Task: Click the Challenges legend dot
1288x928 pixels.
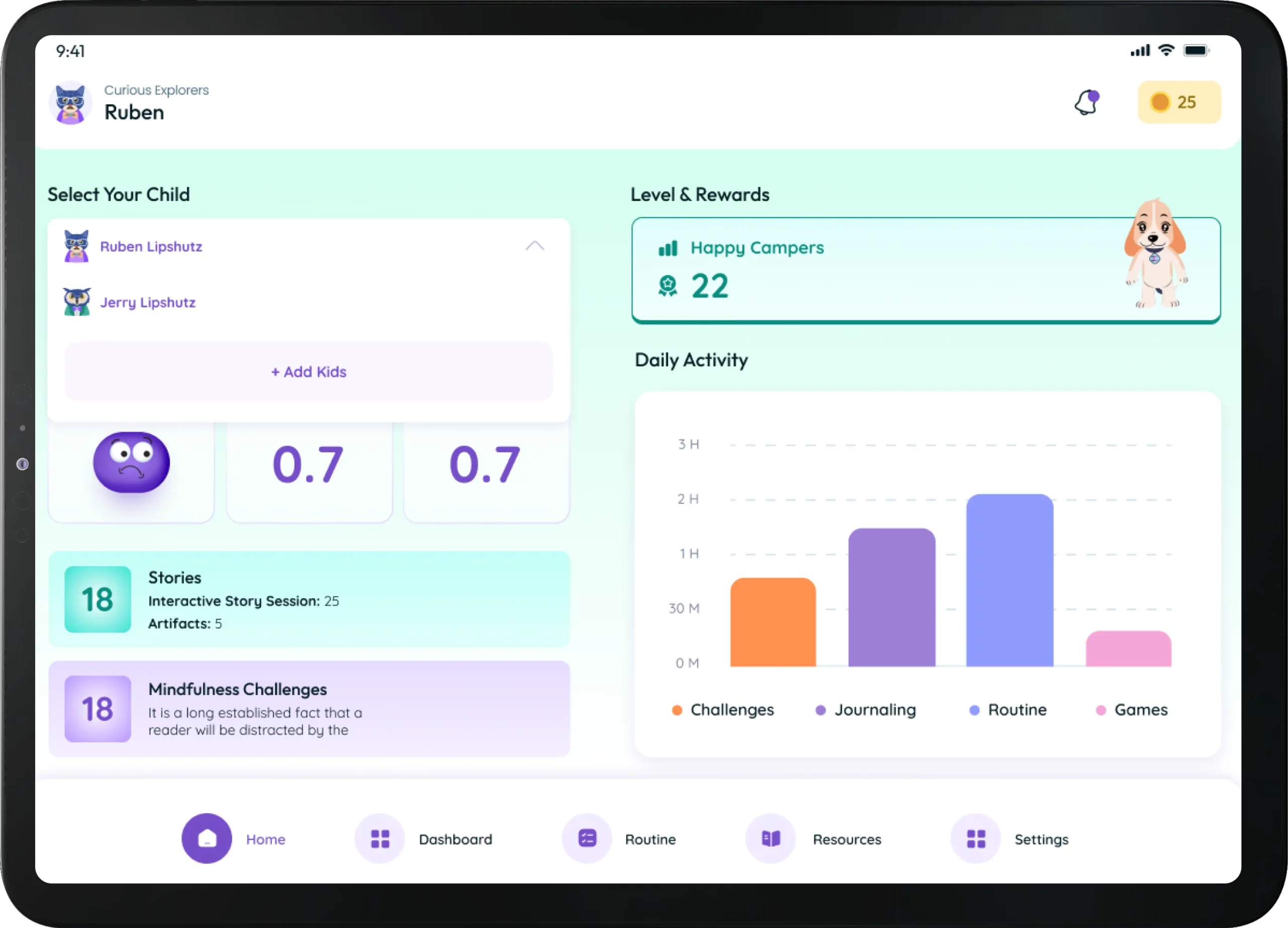Action: 677,710
